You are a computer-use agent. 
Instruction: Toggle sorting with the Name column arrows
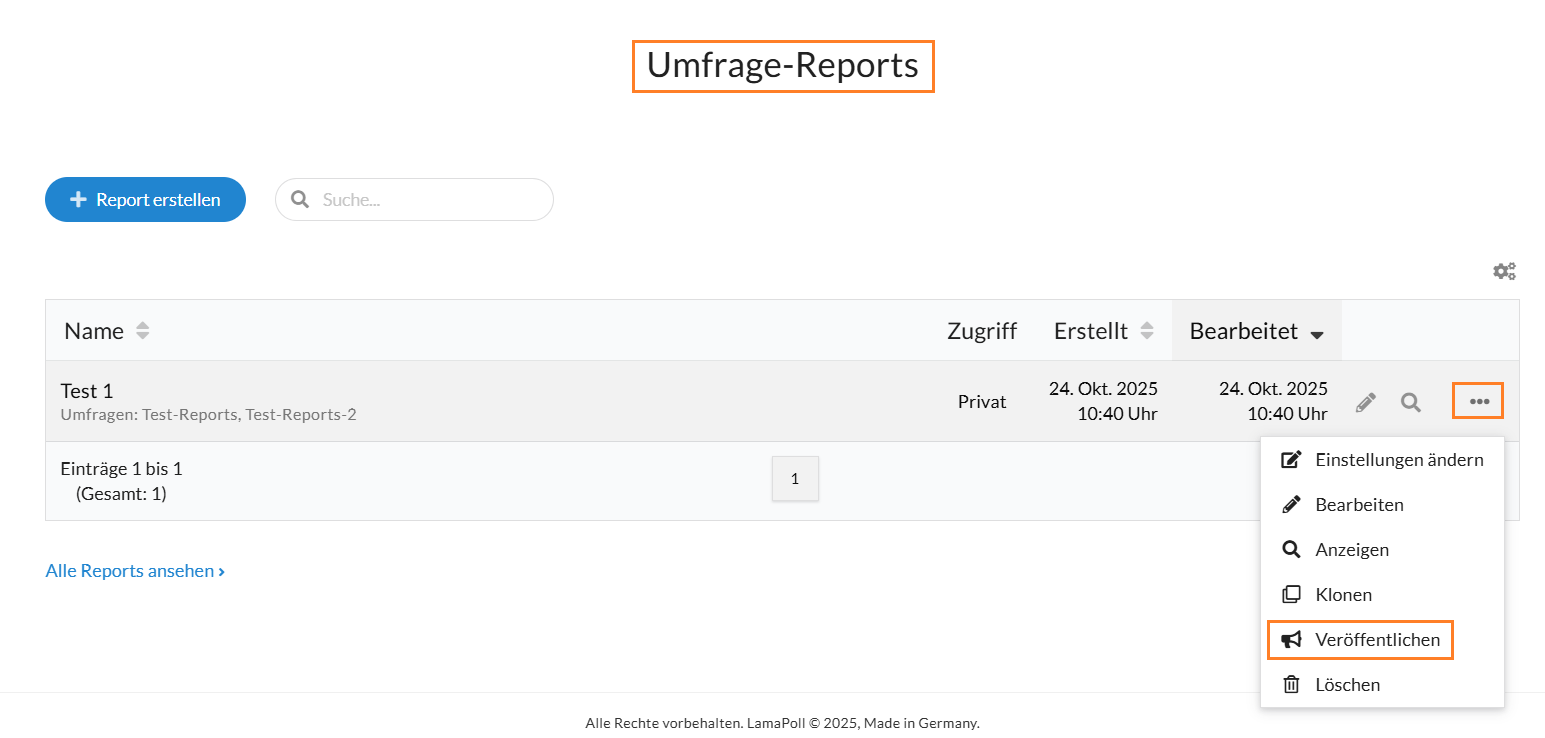(x=142, y=330)
